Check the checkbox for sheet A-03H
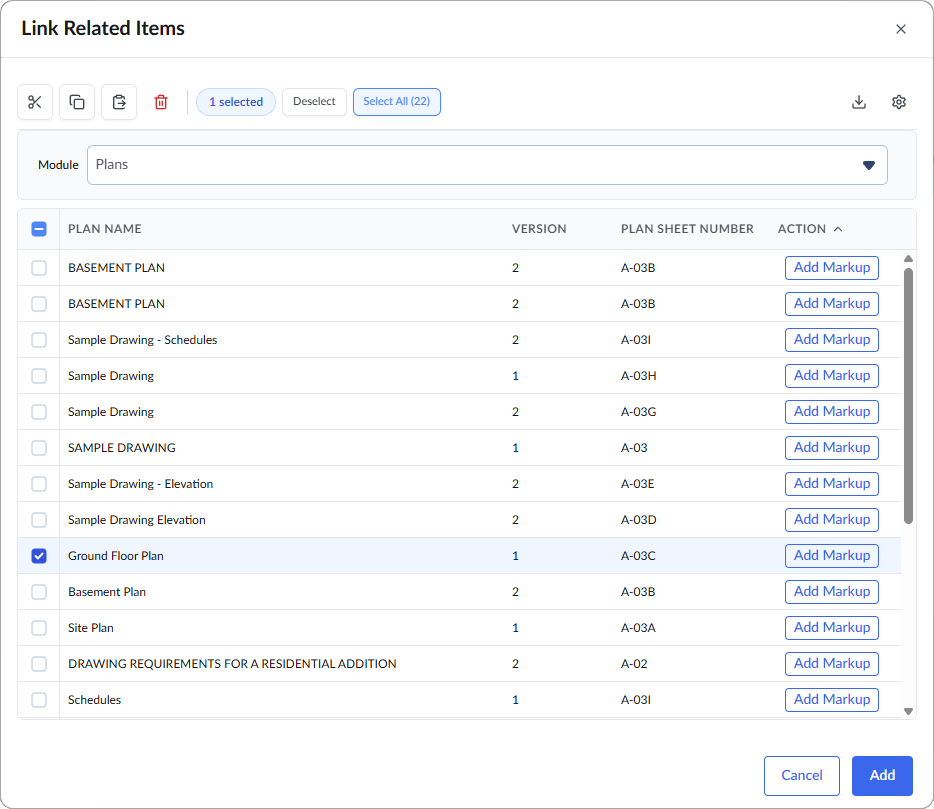934x809 pixels. coord(39,376)
